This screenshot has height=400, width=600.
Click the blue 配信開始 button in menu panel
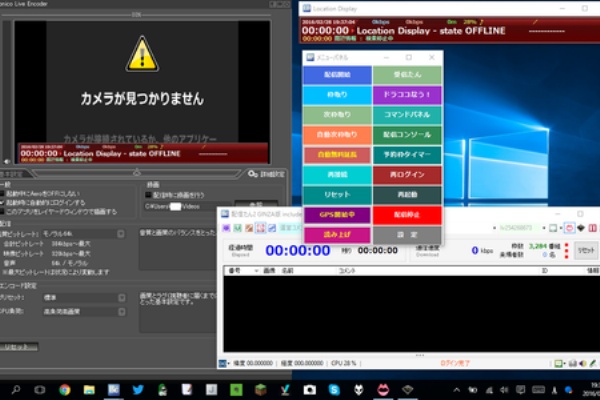tap(337, 75)
